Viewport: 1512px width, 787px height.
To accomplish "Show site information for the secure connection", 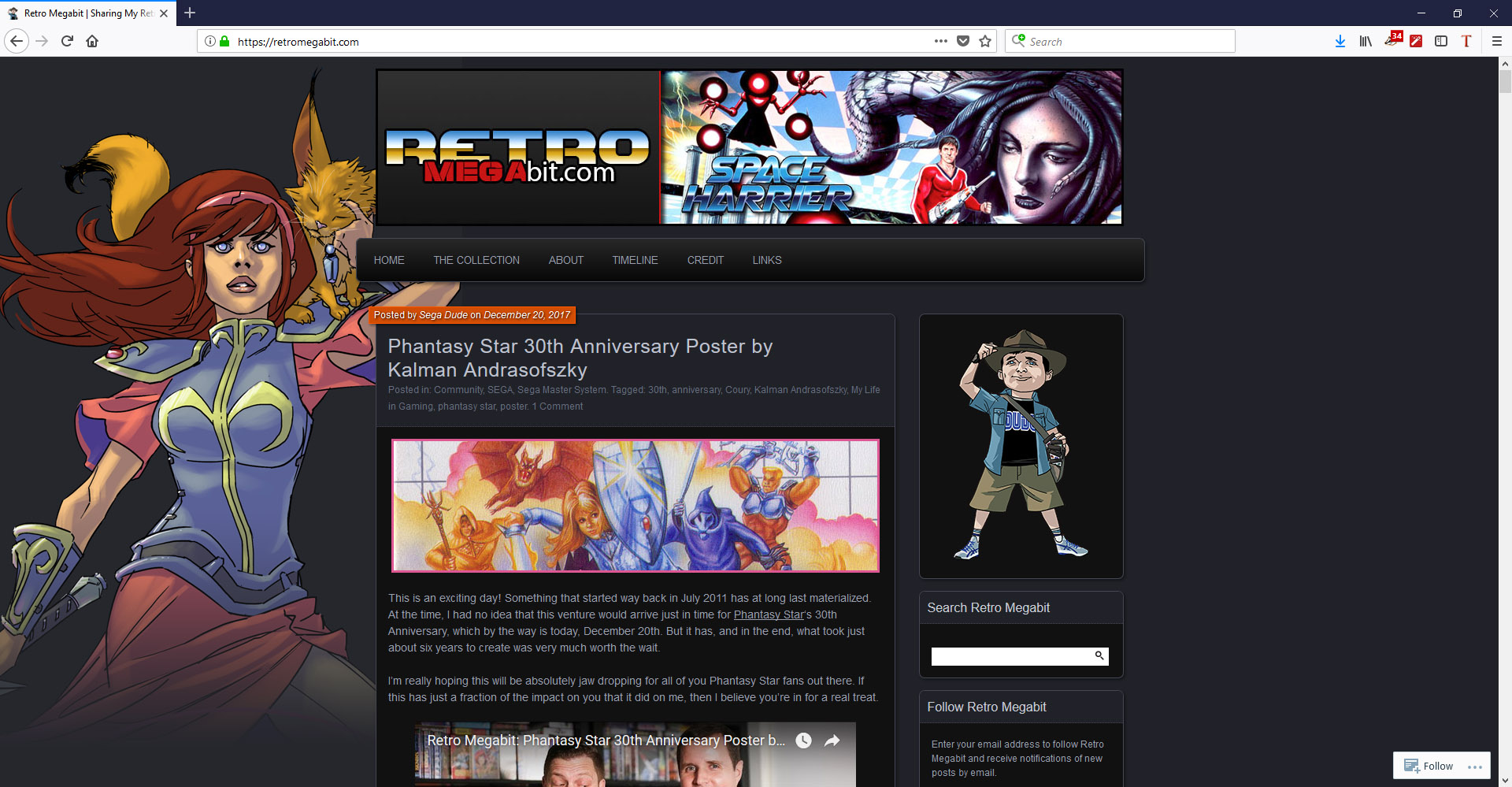I will pos(210,41).
